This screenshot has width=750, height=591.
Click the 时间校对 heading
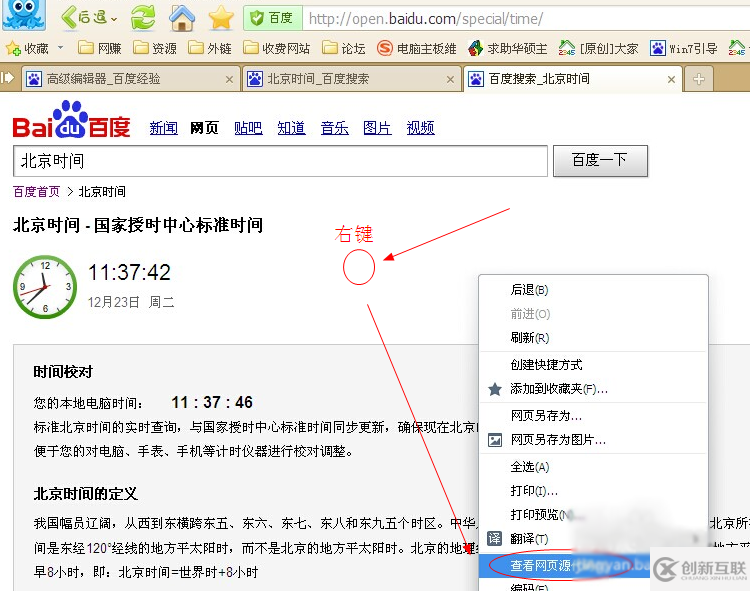[x=63, y=372]
